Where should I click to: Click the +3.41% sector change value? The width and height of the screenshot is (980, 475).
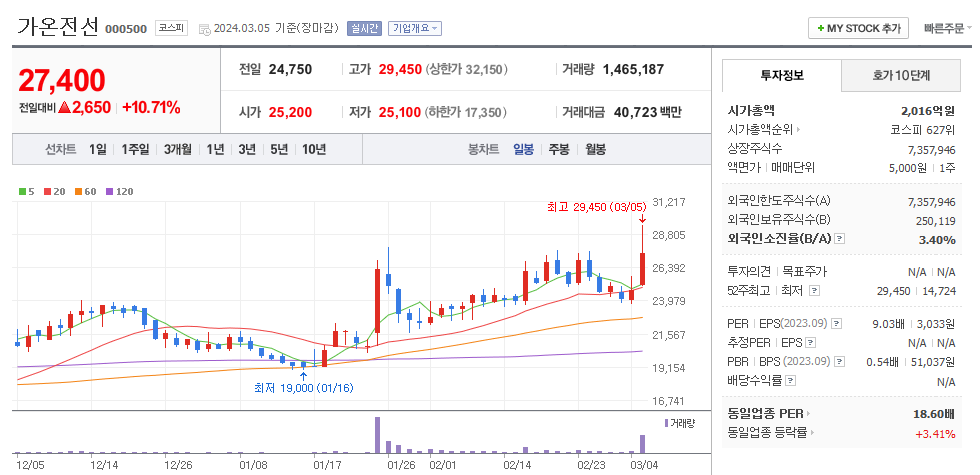pyautogui.click(x=936, y=432)
